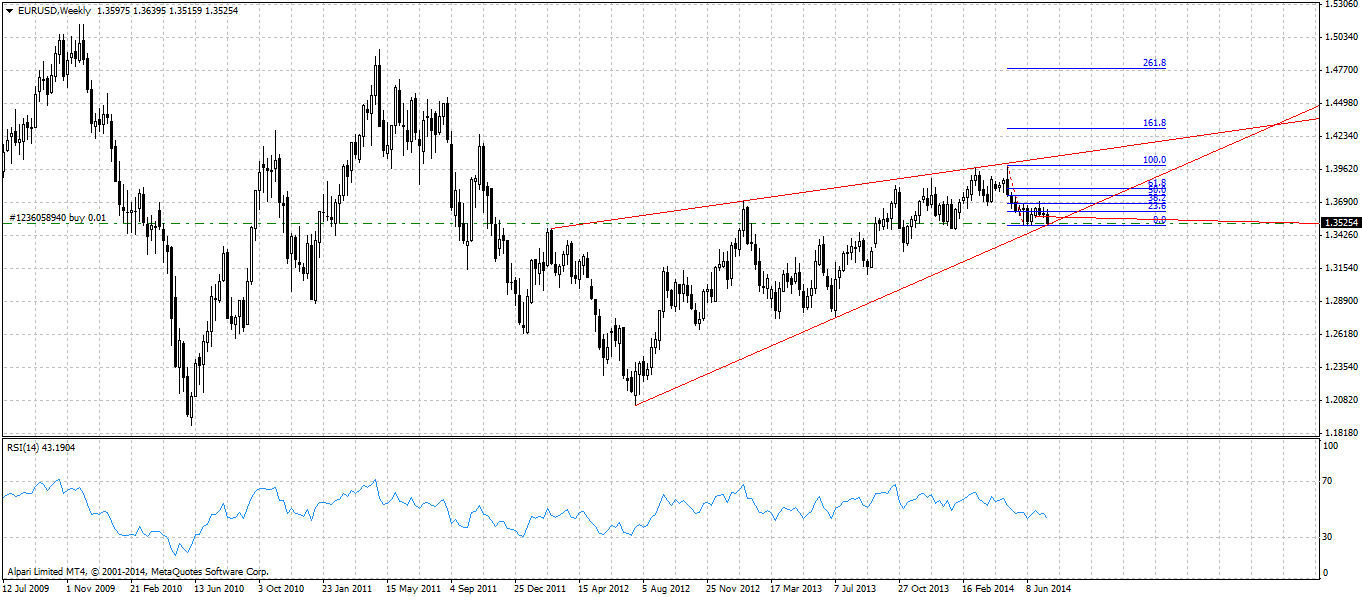The image size is (1362, 597).
Task: Click the 25 Nov 2012 date label
Action: pyautogui.click(x=733, y=589)
